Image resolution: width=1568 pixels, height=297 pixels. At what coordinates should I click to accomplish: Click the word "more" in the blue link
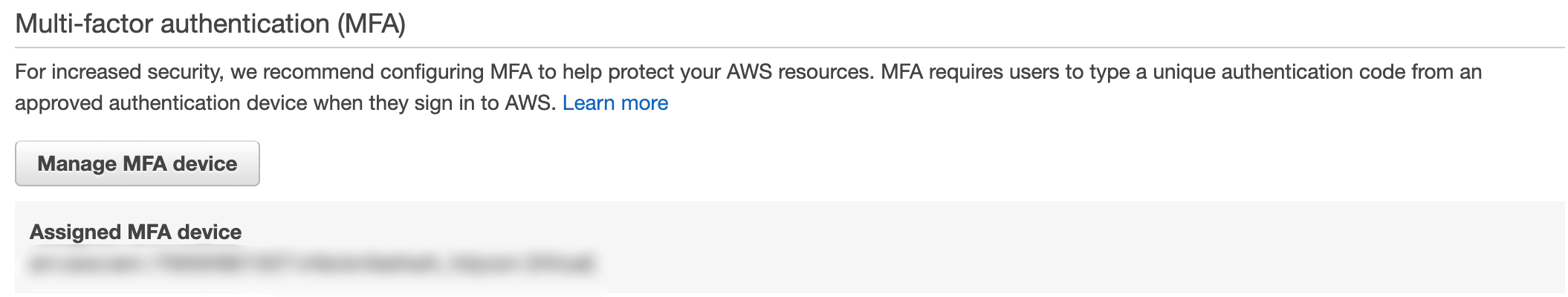pos(644,103)
